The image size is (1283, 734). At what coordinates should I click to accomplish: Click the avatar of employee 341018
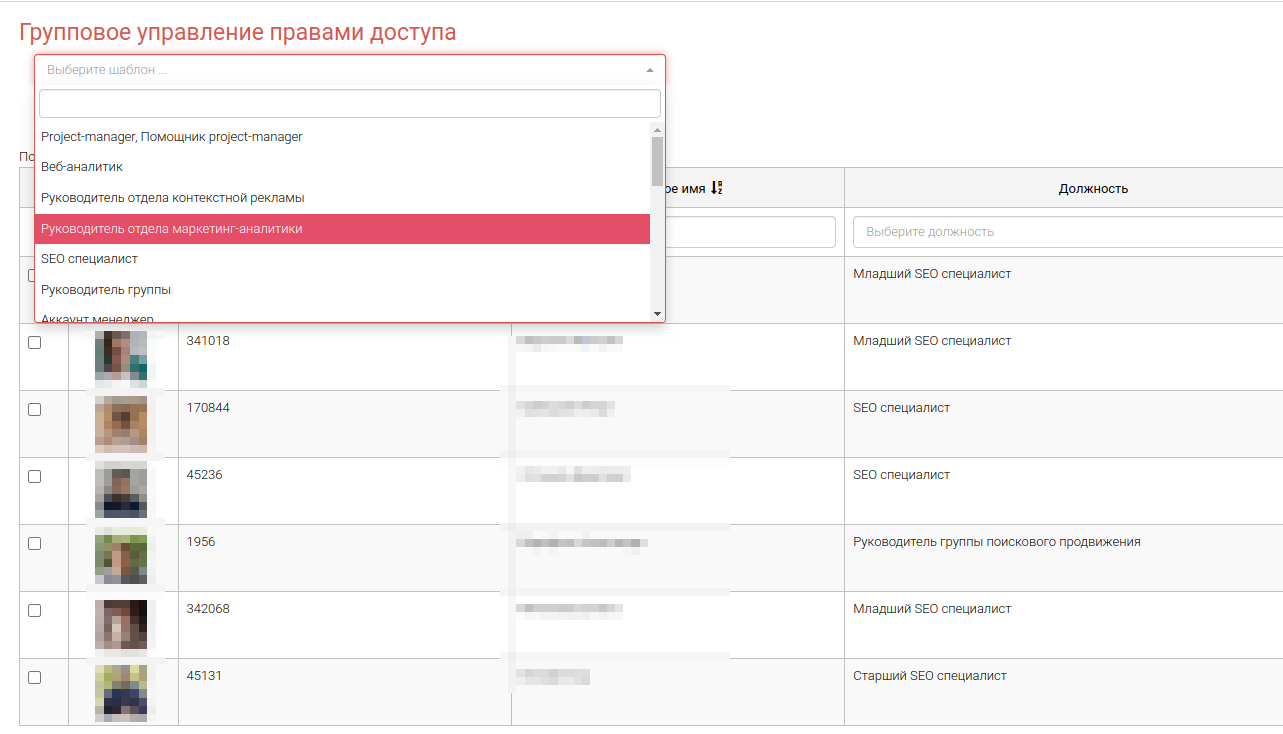121,357
